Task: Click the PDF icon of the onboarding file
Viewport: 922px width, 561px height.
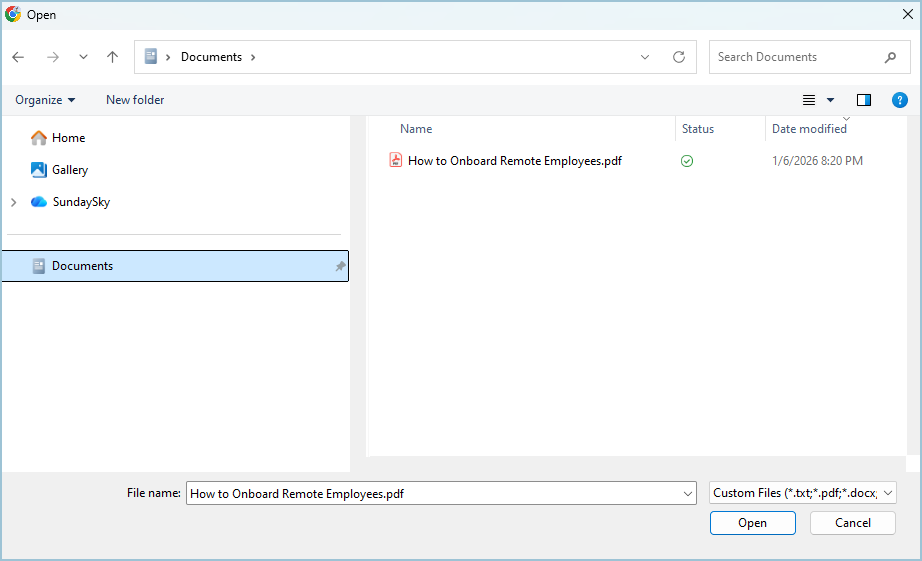Action: tap(396, 160)
